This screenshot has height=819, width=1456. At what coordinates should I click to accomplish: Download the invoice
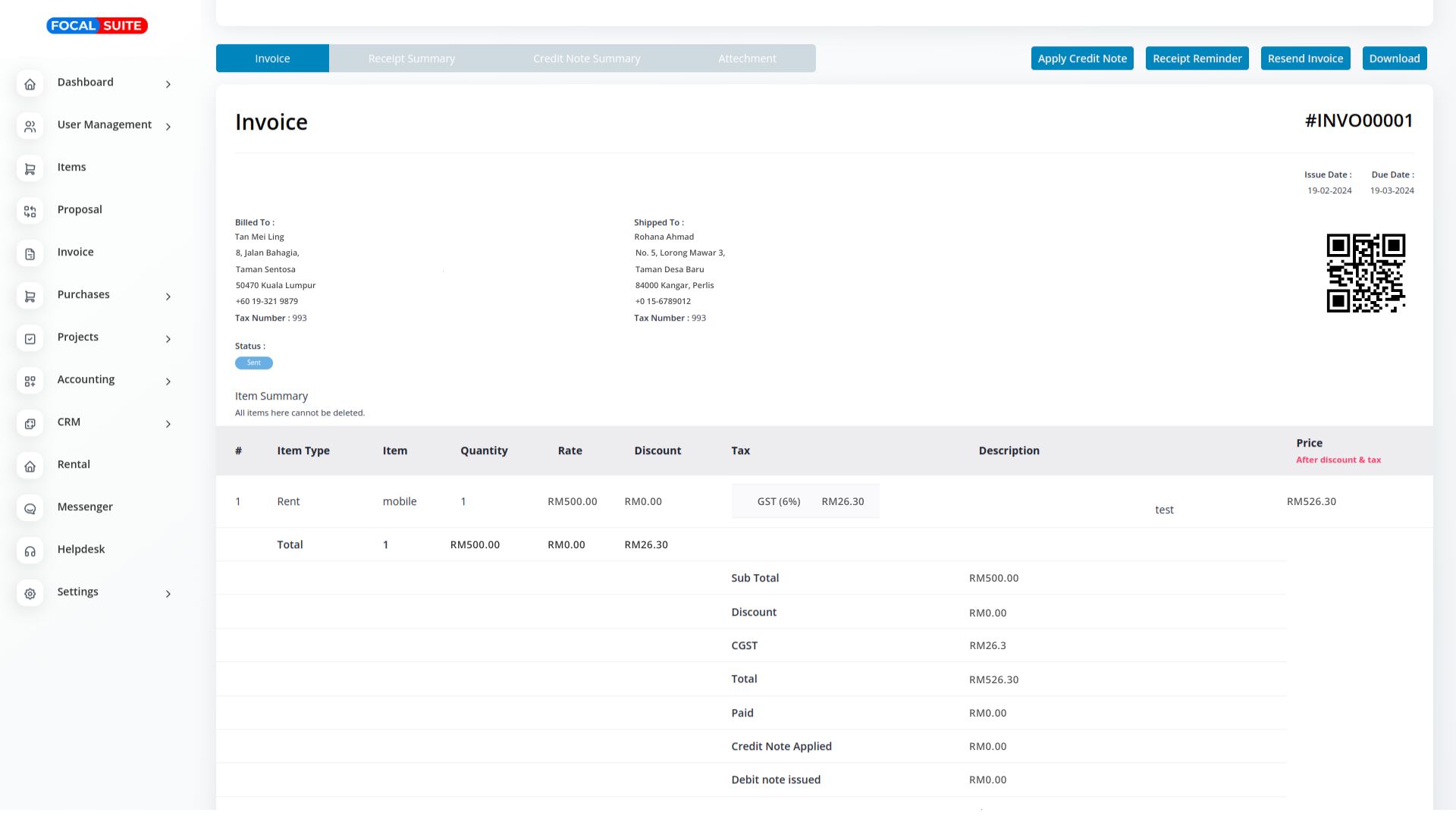coord(1394,58)
